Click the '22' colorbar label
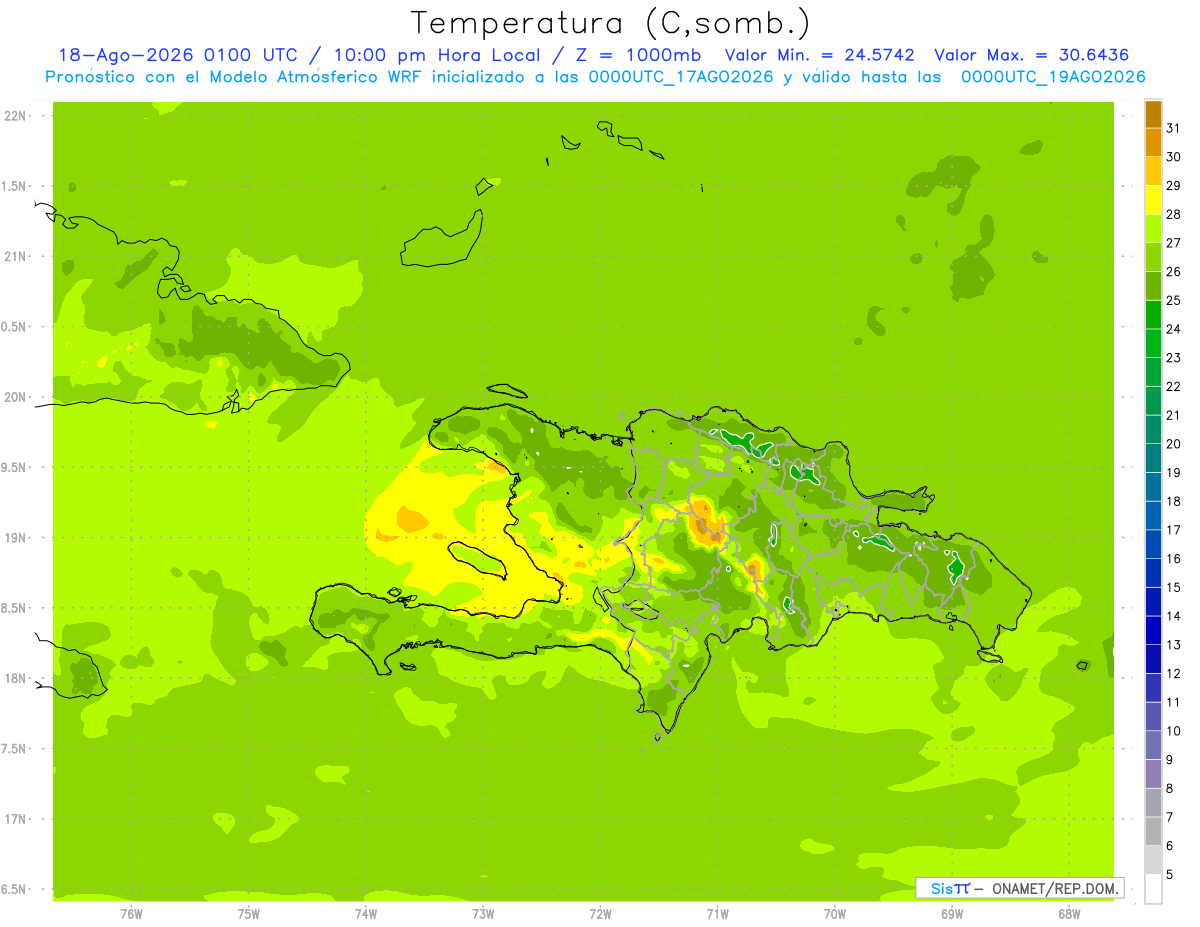Image resolution: width=1200 pixels, height=927 pixels. (1174, 386)
